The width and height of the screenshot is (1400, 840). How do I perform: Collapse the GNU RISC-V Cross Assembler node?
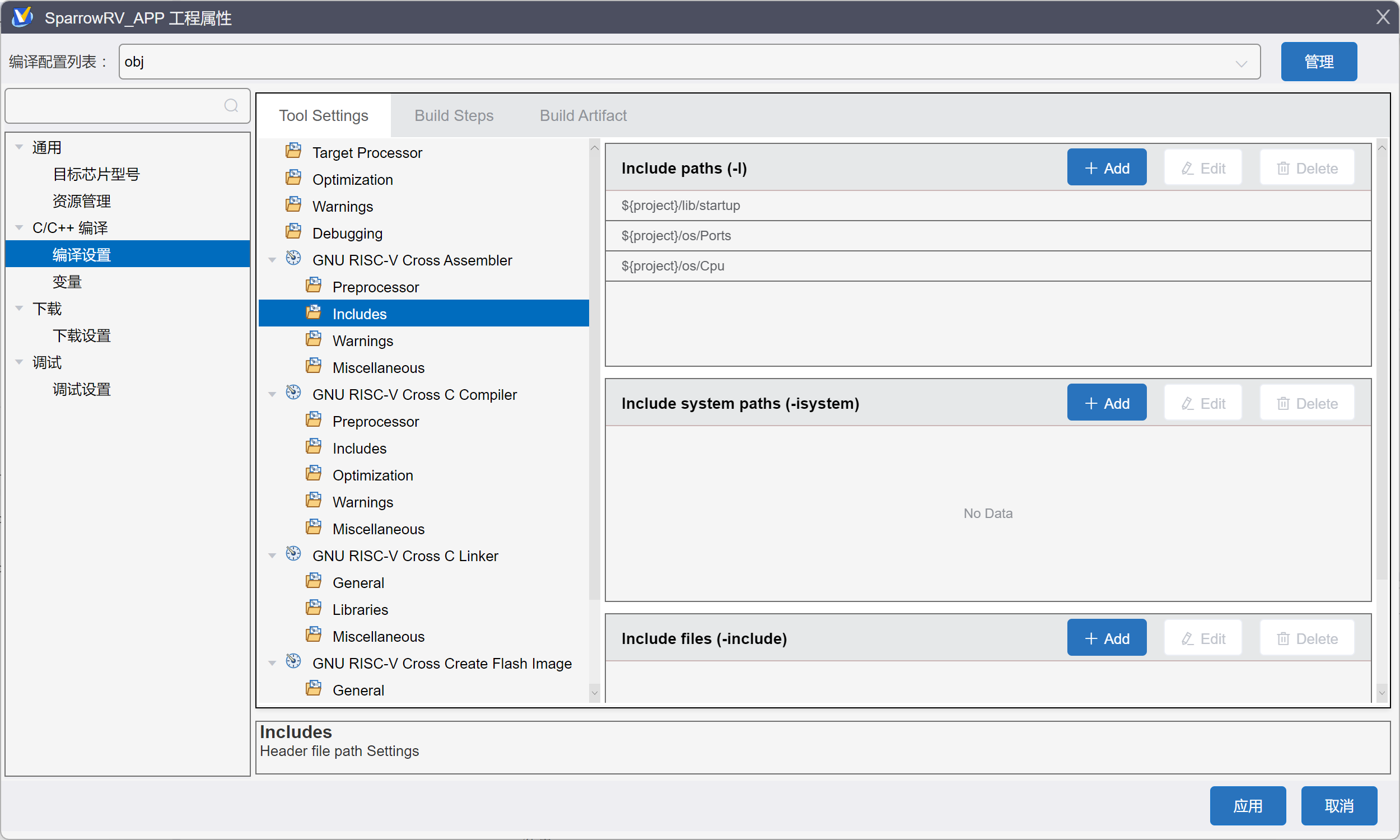pos(273,260)
